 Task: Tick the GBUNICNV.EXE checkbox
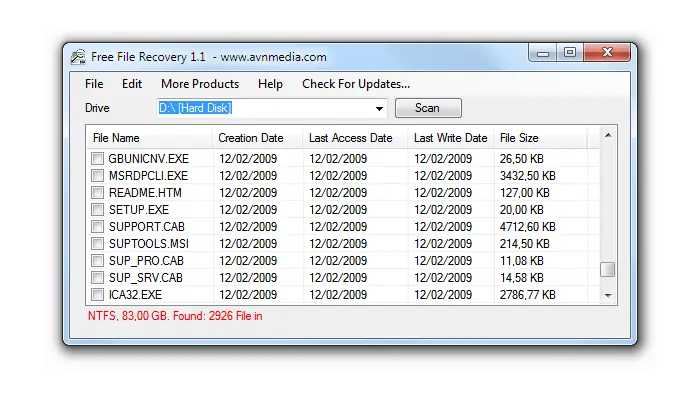[x=97, y=158]
